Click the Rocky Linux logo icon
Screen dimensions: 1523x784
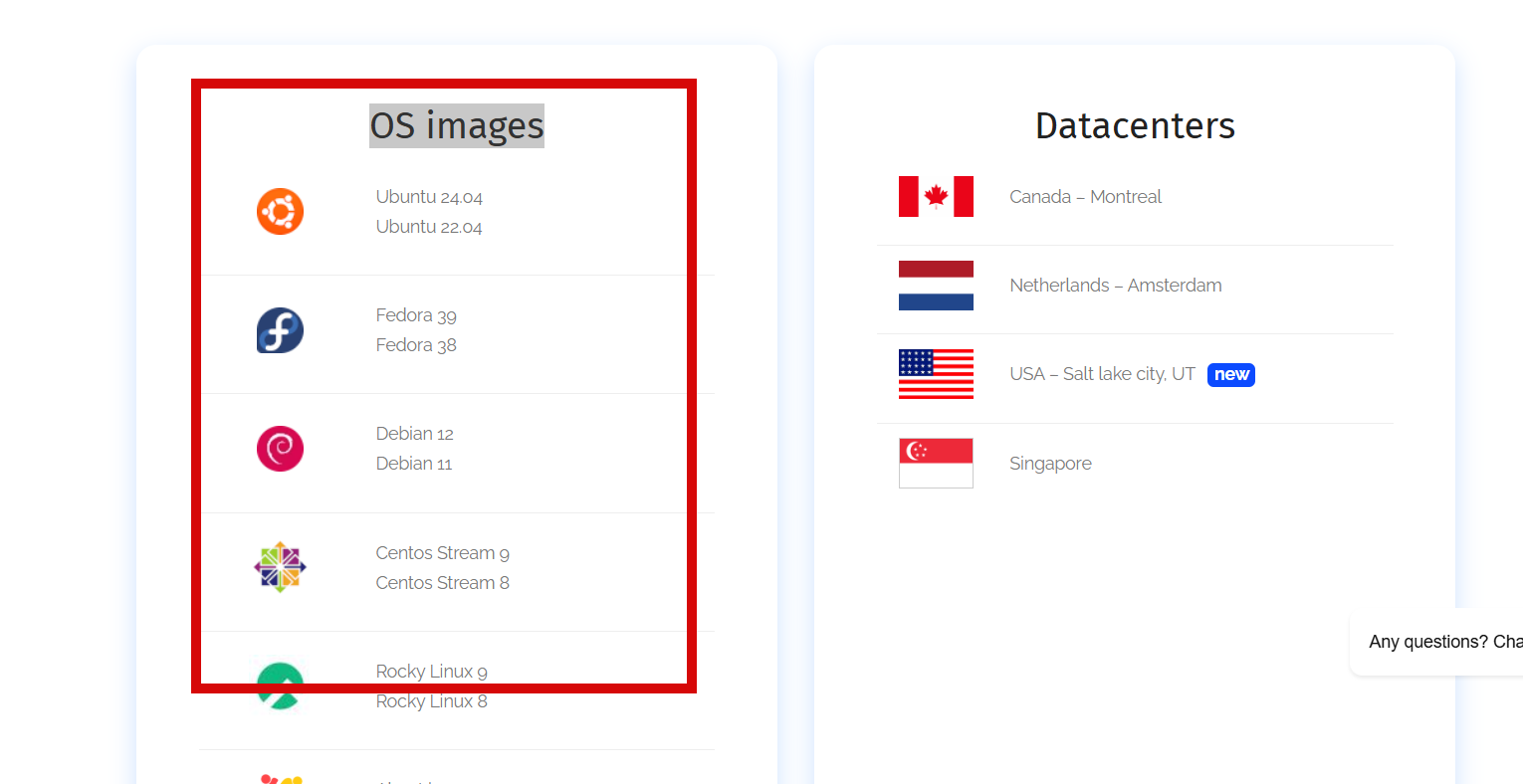coord(280,686)
